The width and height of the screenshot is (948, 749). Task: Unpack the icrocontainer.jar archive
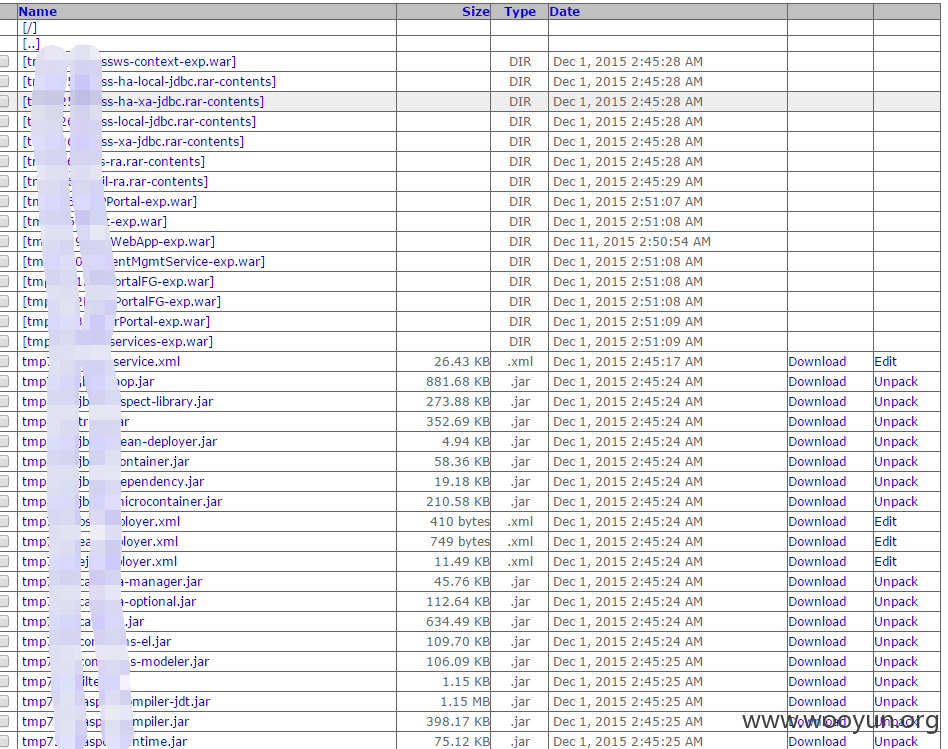pos(896,501)
